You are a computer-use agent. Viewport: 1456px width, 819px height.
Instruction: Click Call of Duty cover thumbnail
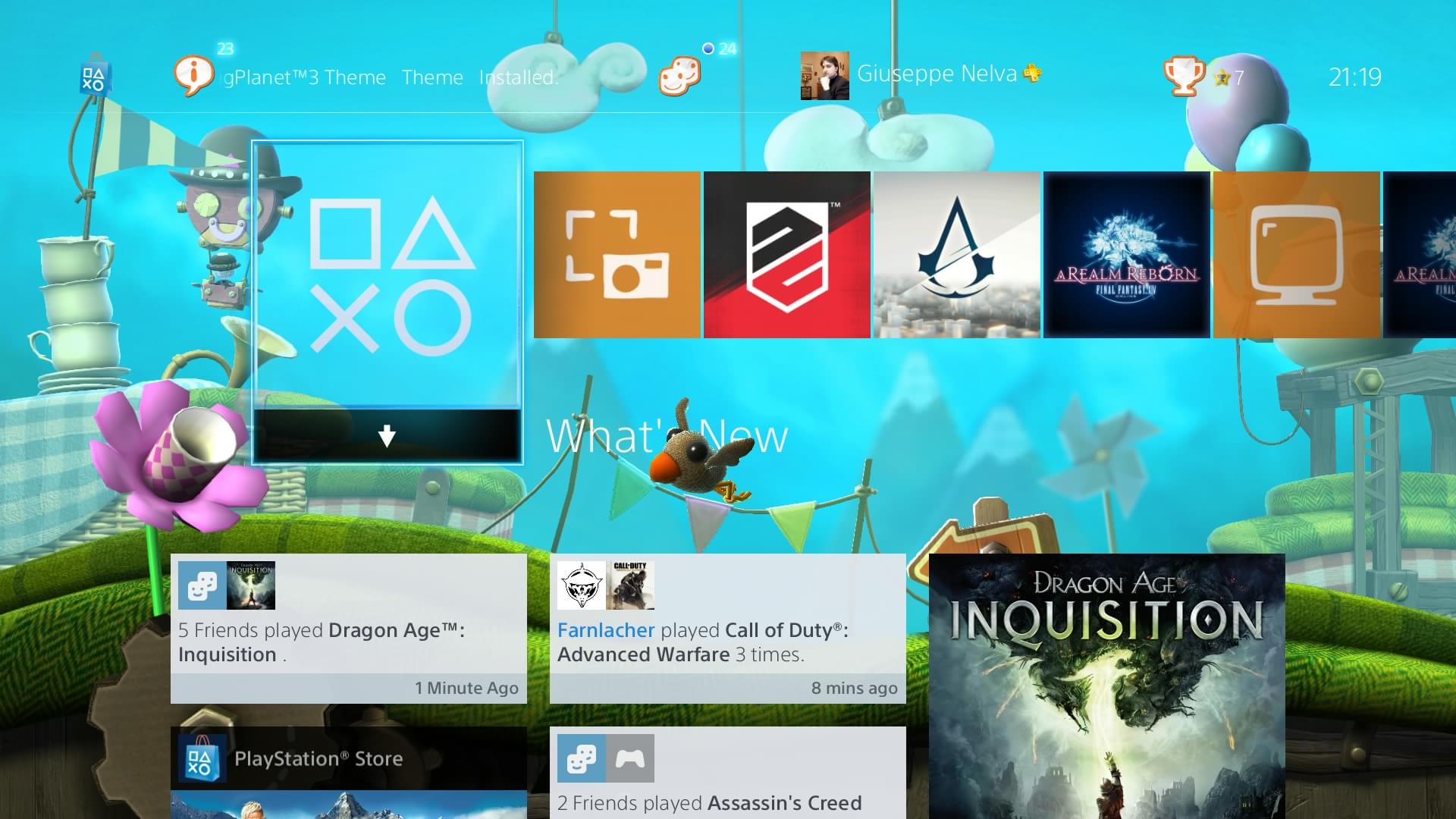(x=630, y=585)
